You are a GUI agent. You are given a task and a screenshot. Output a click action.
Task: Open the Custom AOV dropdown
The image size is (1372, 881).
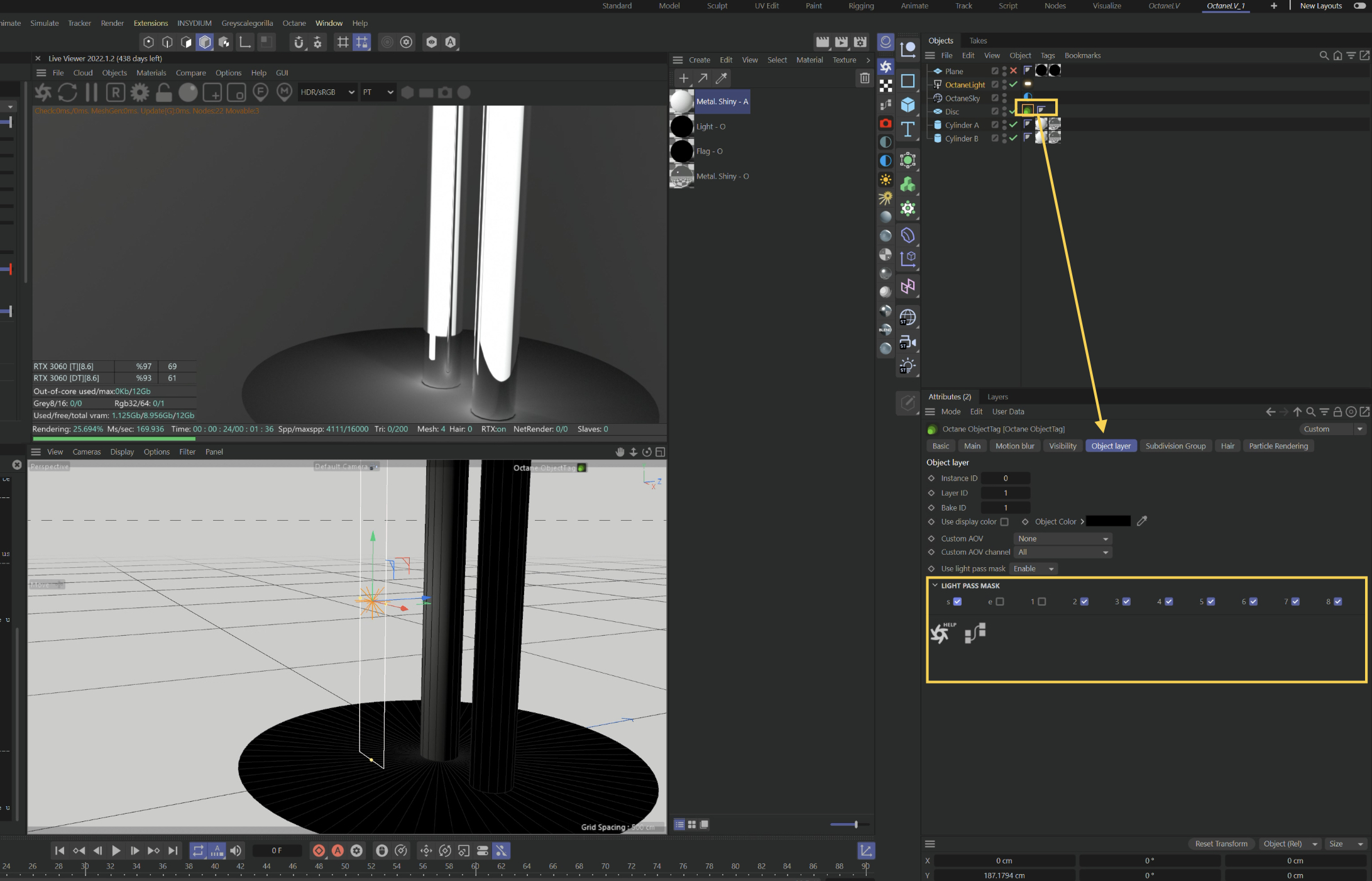pyautogui.click(x=1062, y=539)
